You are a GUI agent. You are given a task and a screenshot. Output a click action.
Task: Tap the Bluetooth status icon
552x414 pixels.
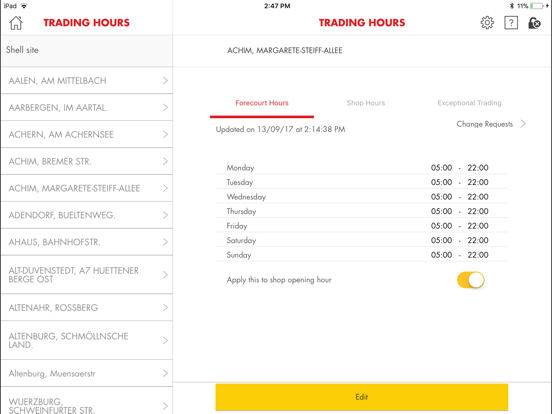[x=512, y=6]
